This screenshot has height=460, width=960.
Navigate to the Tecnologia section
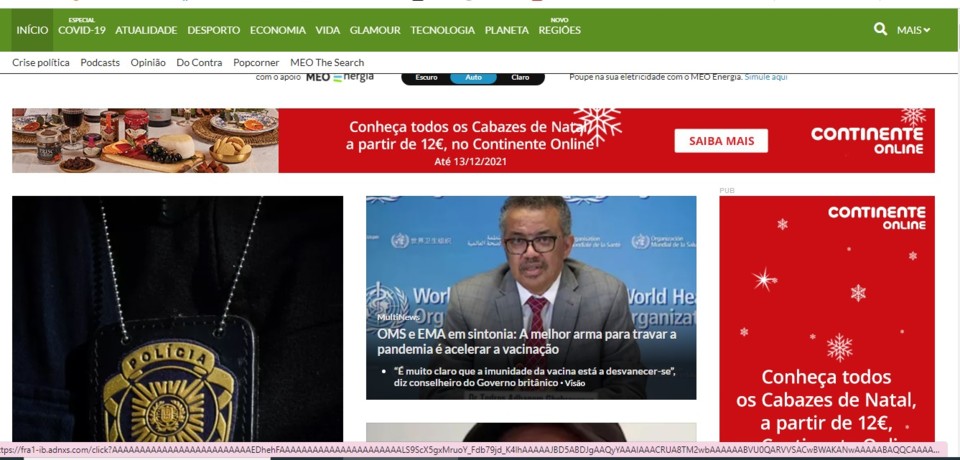[442, 30]
